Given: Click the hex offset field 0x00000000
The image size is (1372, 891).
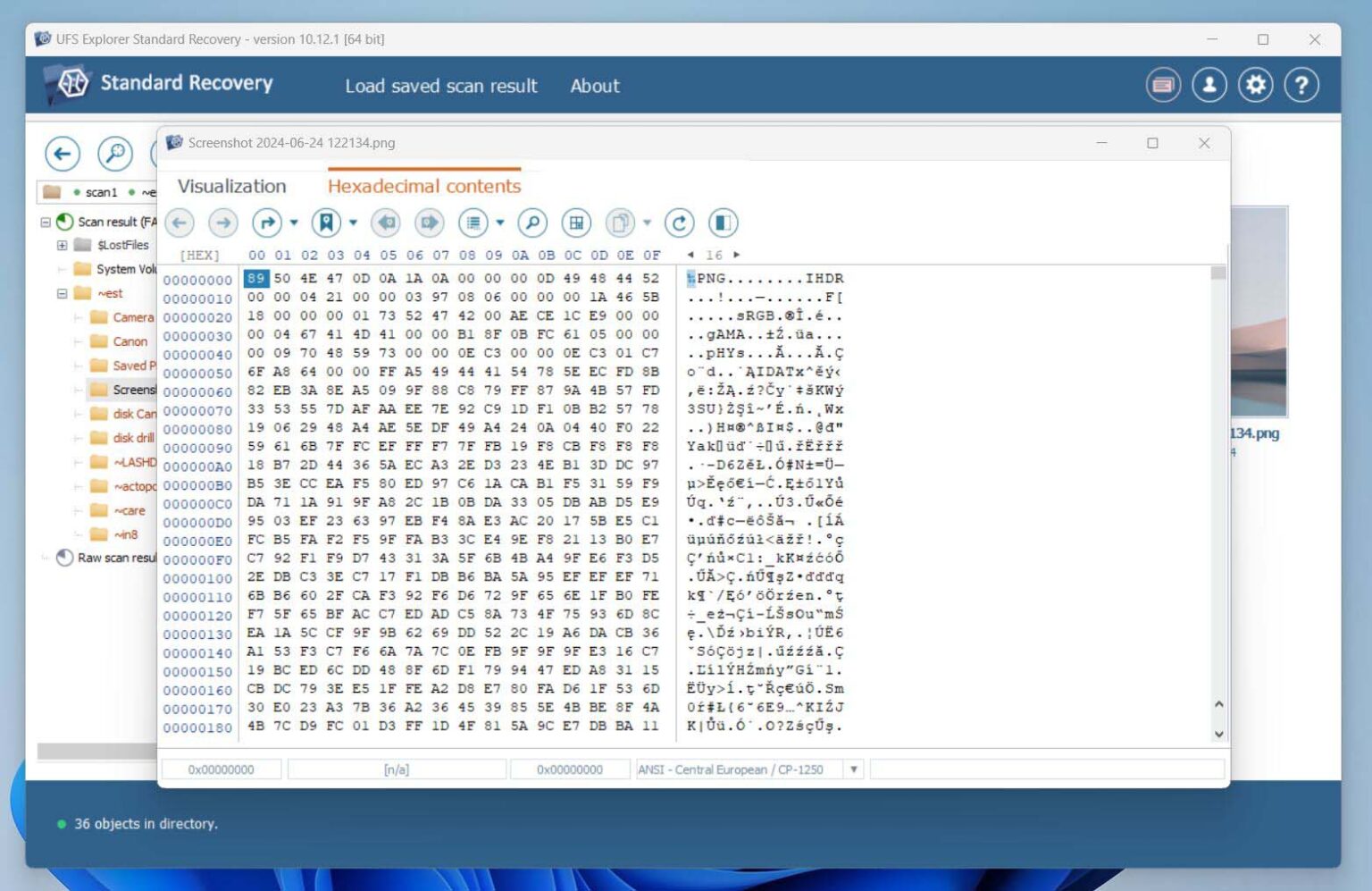Looking at the screenshot, I should click(221, 769).
